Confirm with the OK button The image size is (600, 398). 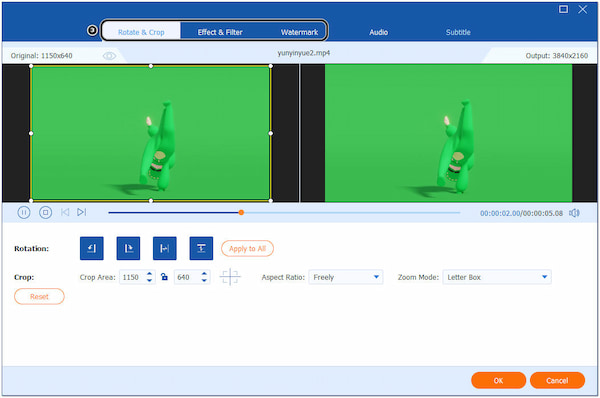coord(498,380)
